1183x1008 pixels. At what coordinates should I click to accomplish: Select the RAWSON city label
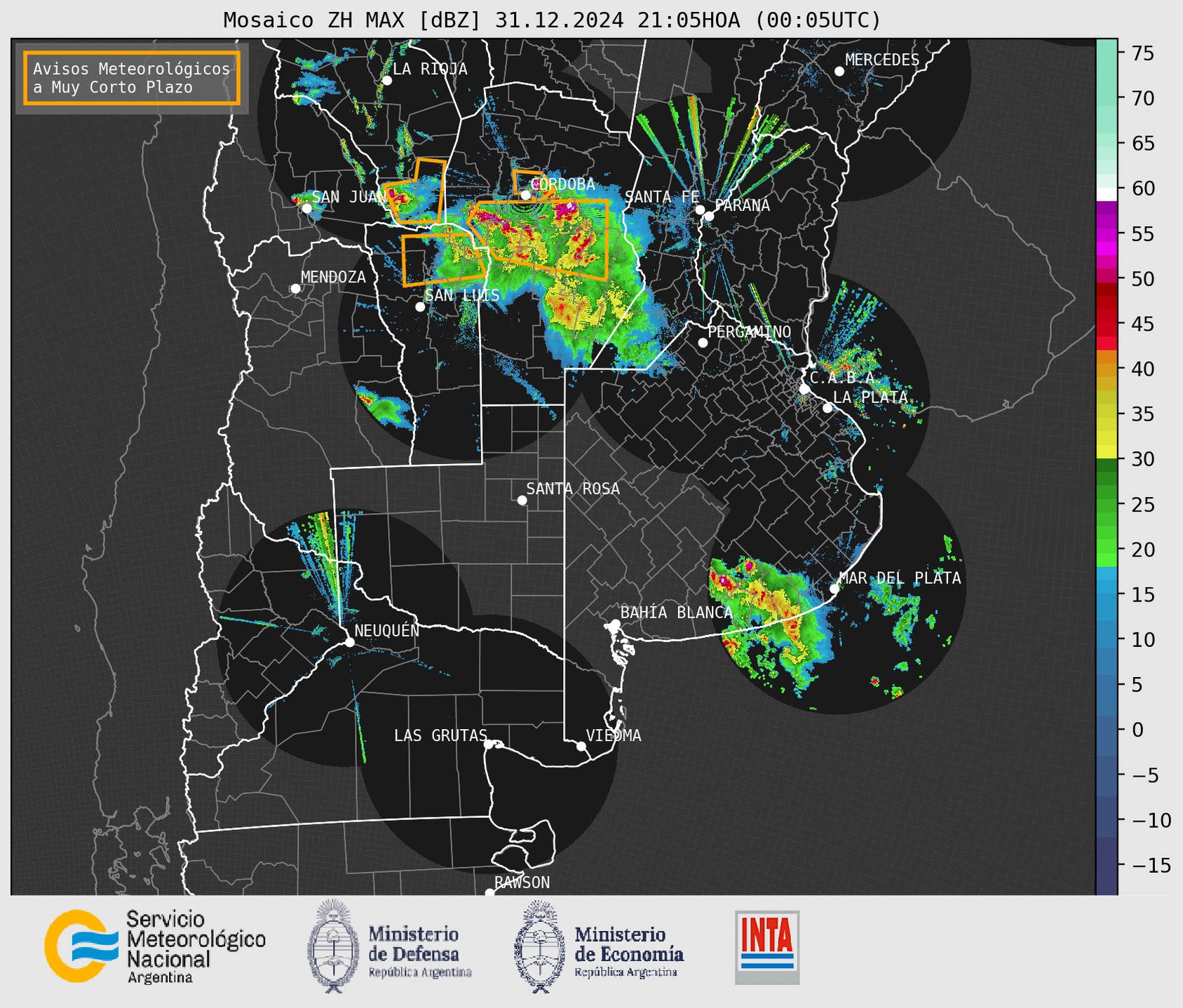tap(522, 883)
